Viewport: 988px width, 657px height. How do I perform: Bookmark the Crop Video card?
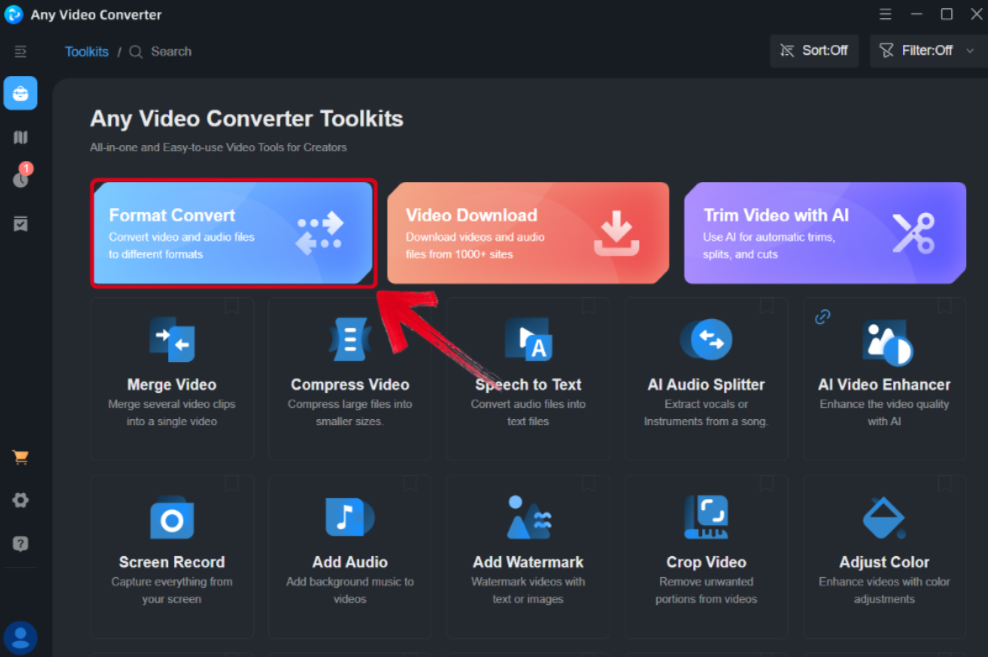click(x=767, y=484)
